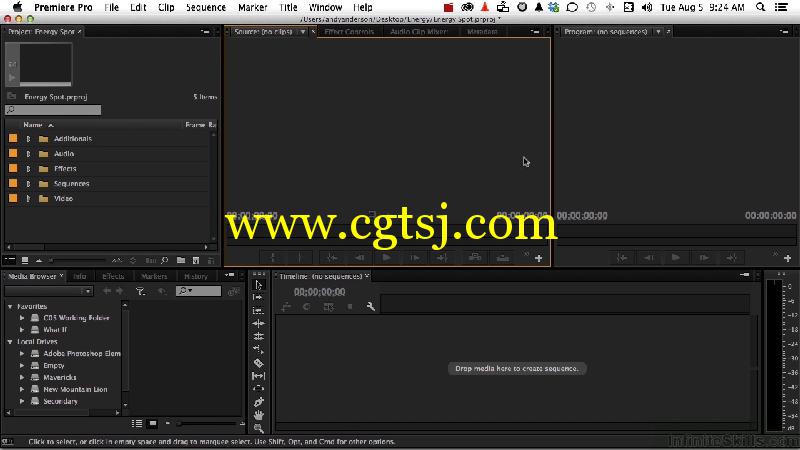
Task: Switch Media Browser to List View
Action: pyautogui.click(x=137, y=423)
